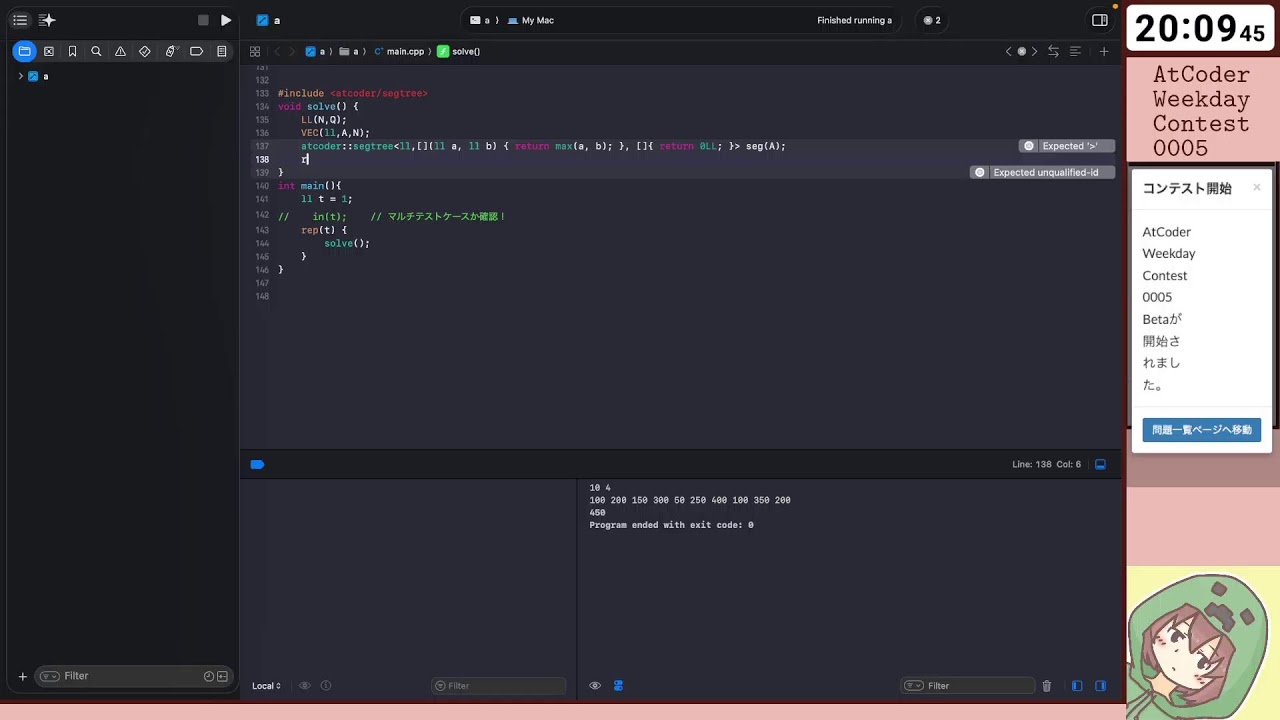
Task: Show the 2 errors indicator
Action: (x=932, y=20)
